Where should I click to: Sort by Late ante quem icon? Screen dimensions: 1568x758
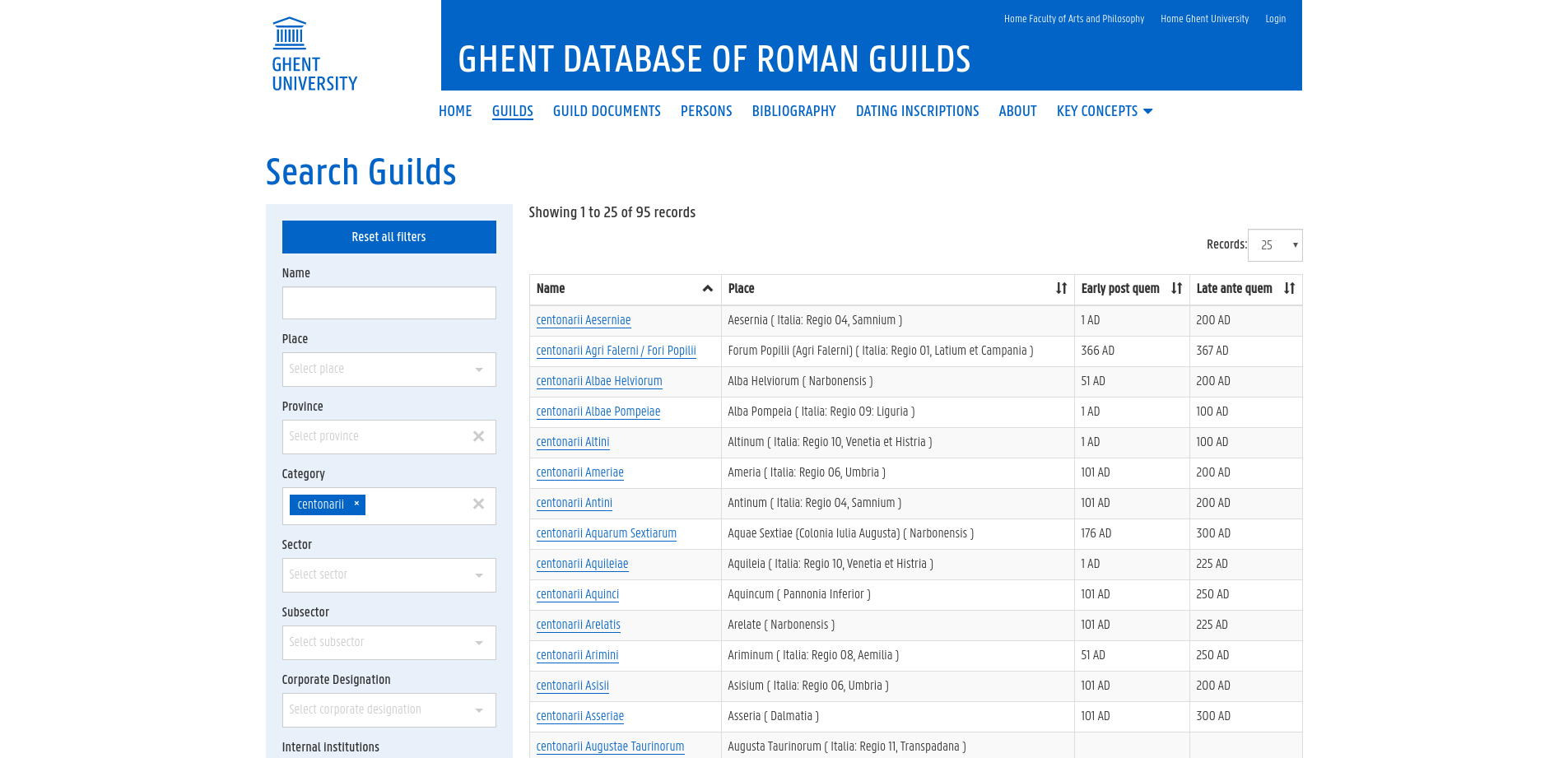[1289, 289]
